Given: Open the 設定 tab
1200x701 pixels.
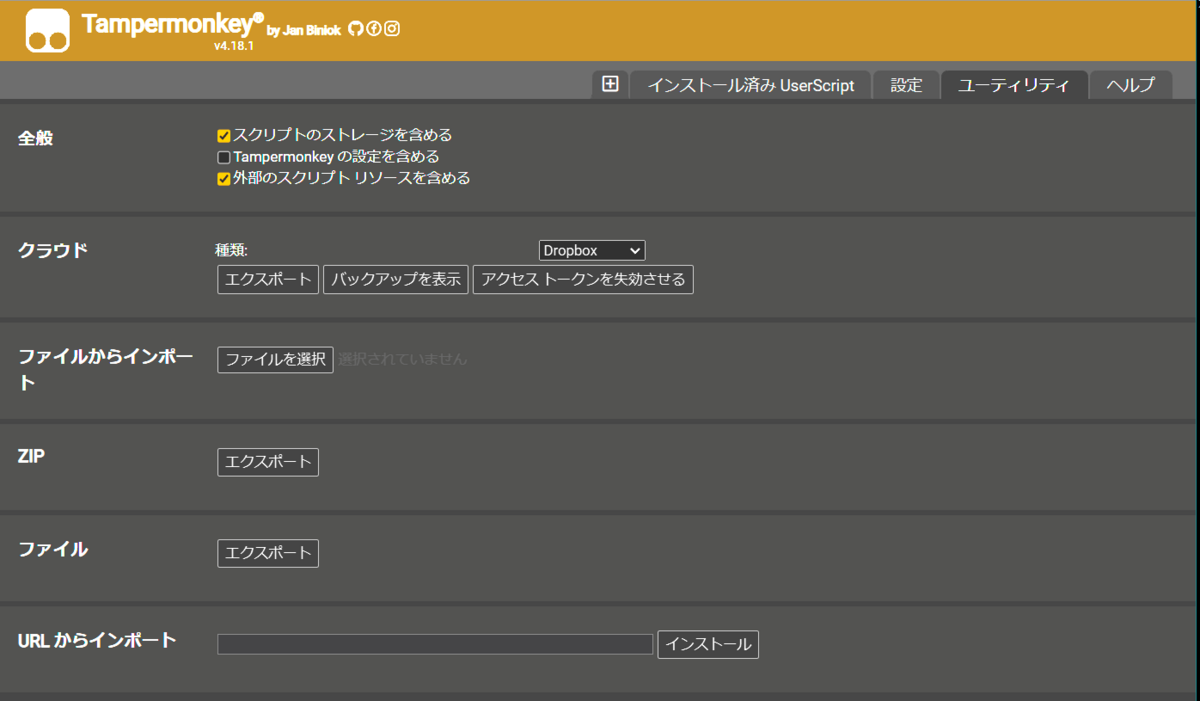Looking at the screenshot, I should (x=906, y=86).
